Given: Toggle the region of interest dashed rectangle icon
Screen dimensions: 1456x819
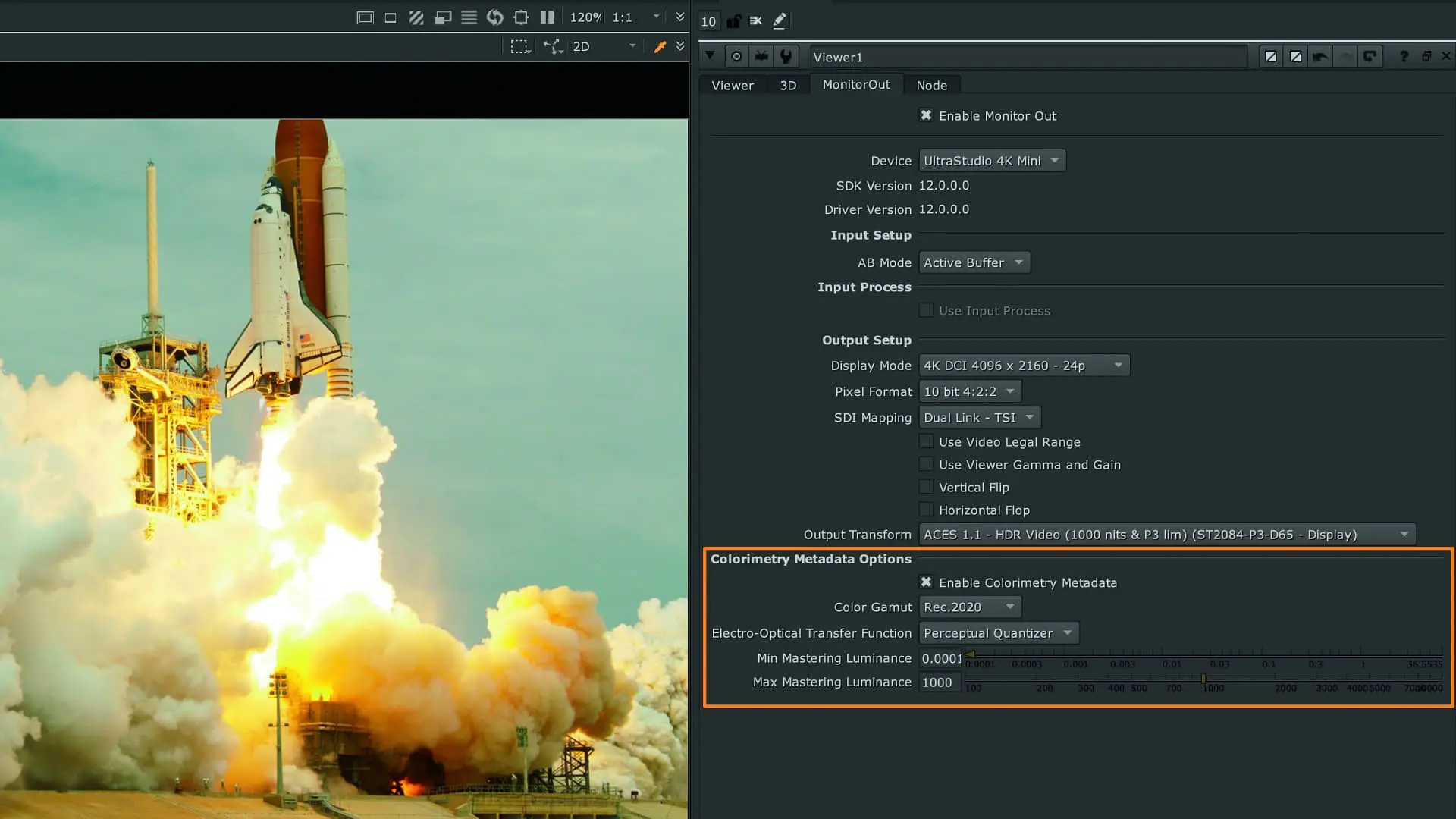Looking at the screenshot, I should point(519,47).
